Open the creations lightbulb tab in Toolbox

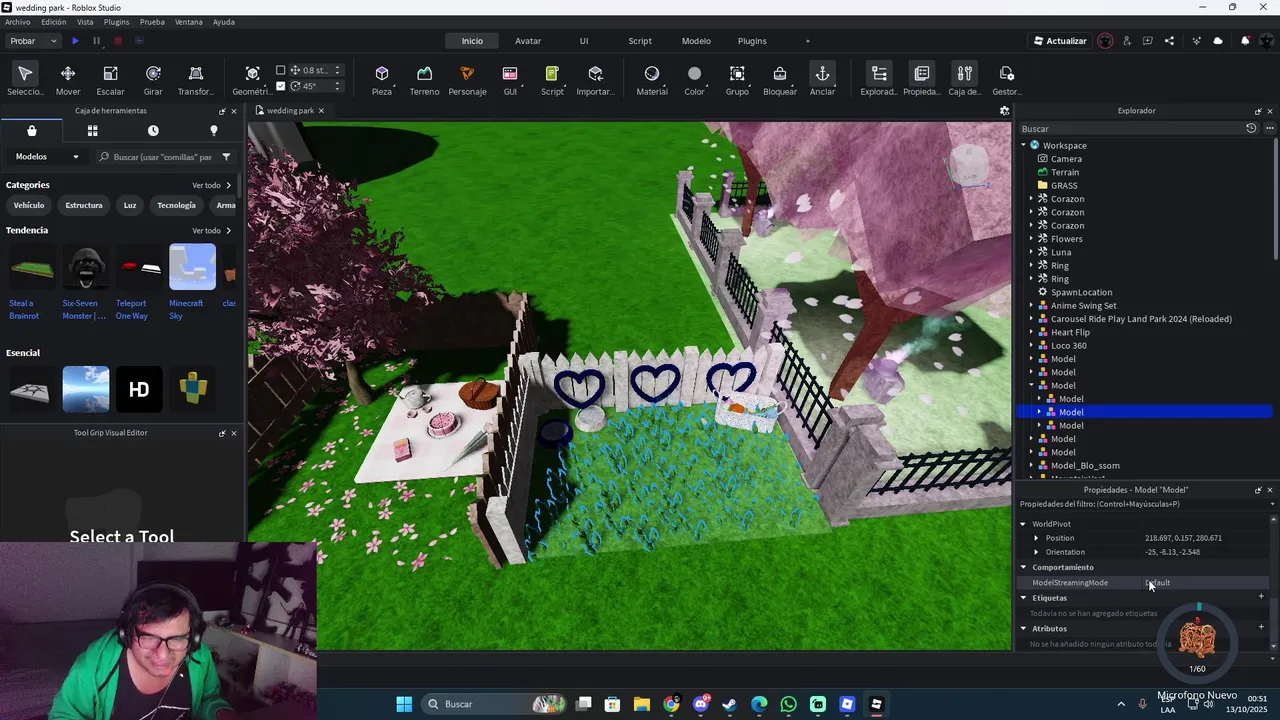[x=213, y=131]
